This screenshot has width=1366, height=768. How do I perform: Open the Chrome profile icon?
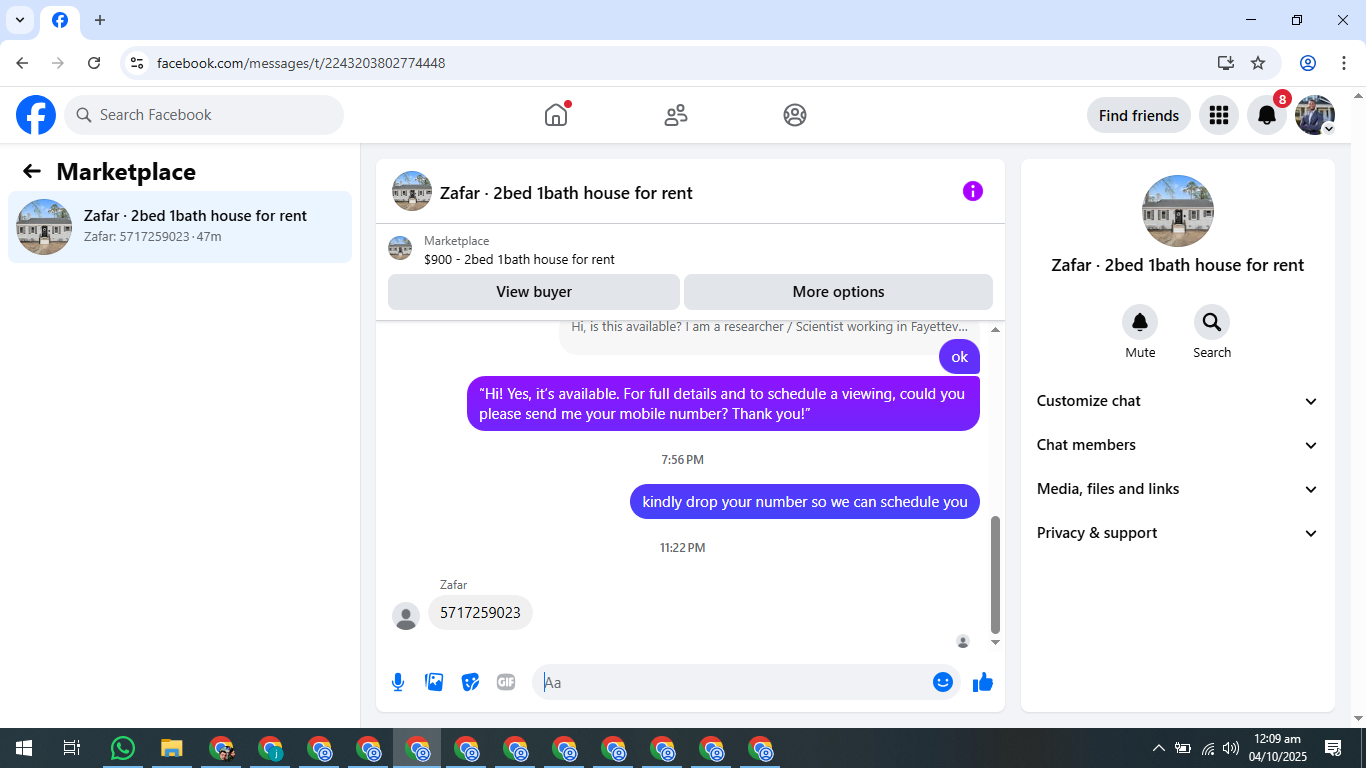[1308, 63]
